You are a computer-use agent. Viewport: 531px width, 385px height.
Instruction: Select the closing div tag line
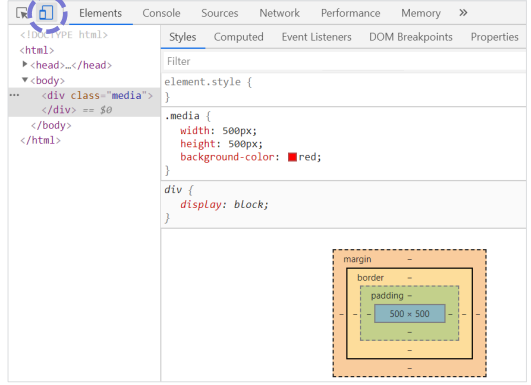pos(59,110)
